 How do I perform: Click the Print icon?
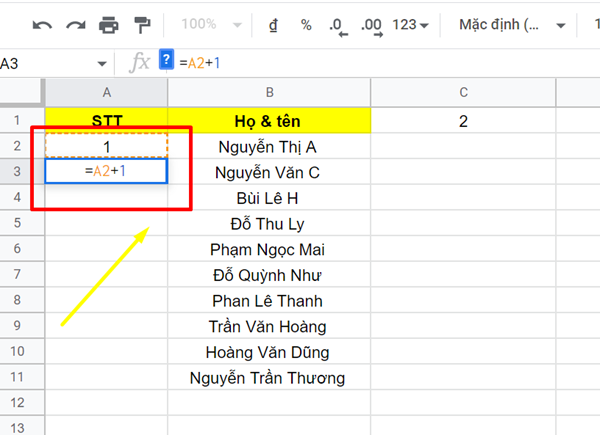[x=109, y=25]
